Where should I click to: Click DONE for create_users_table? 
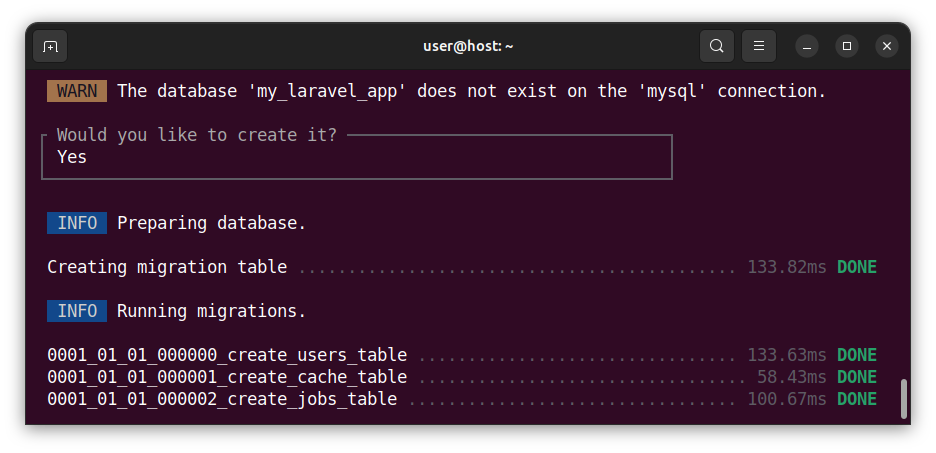click(x=857, y=355)
